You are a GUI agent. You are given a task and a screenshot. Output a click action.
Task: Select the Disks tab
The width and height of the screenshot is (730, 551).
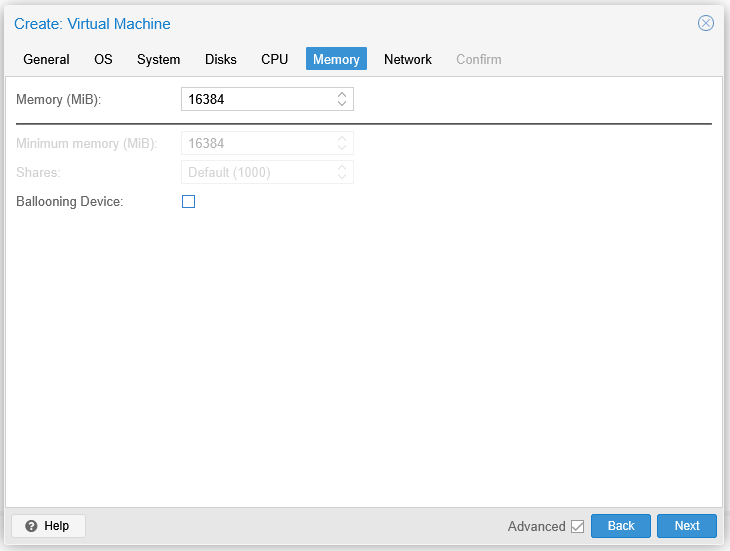(221, 59)
